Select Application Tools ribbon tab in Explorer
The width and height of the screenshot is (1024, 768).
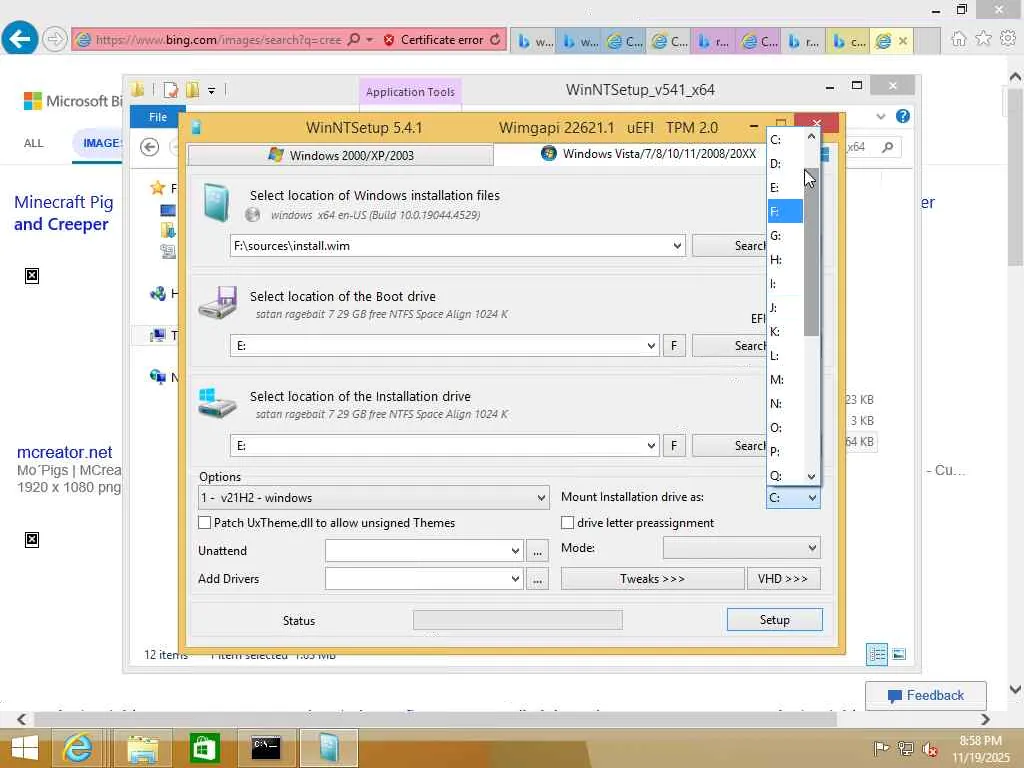410,92
